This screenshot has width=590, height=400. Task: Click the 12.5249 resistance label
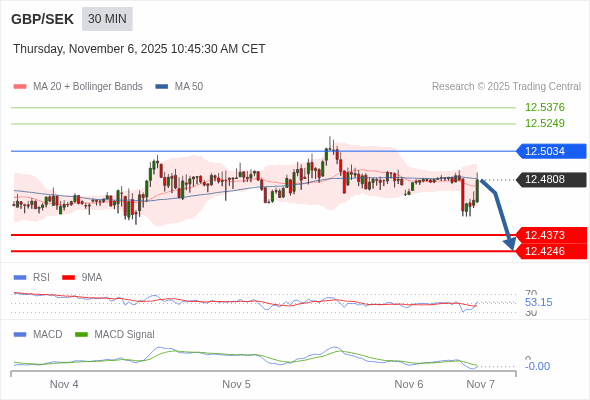(x=545, y=123)
